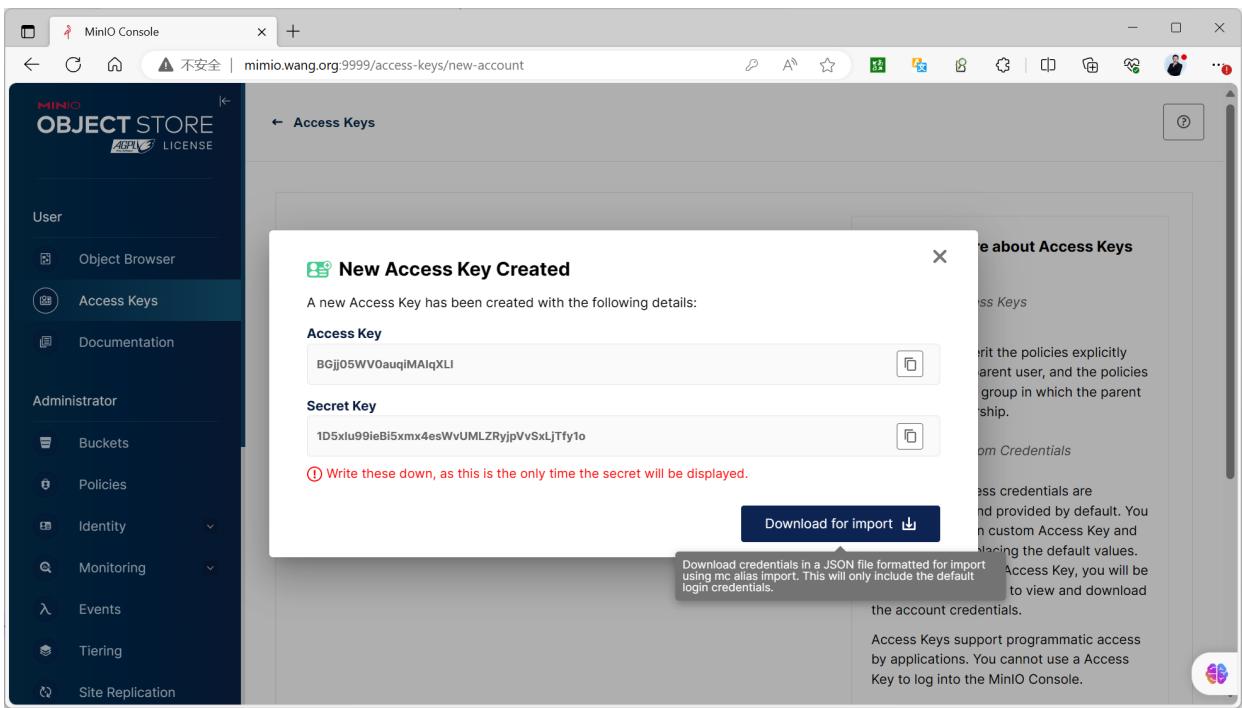This screenshot has height=708, width=1242.
Task: Add this page to favorites star
Action: [828, 66]
